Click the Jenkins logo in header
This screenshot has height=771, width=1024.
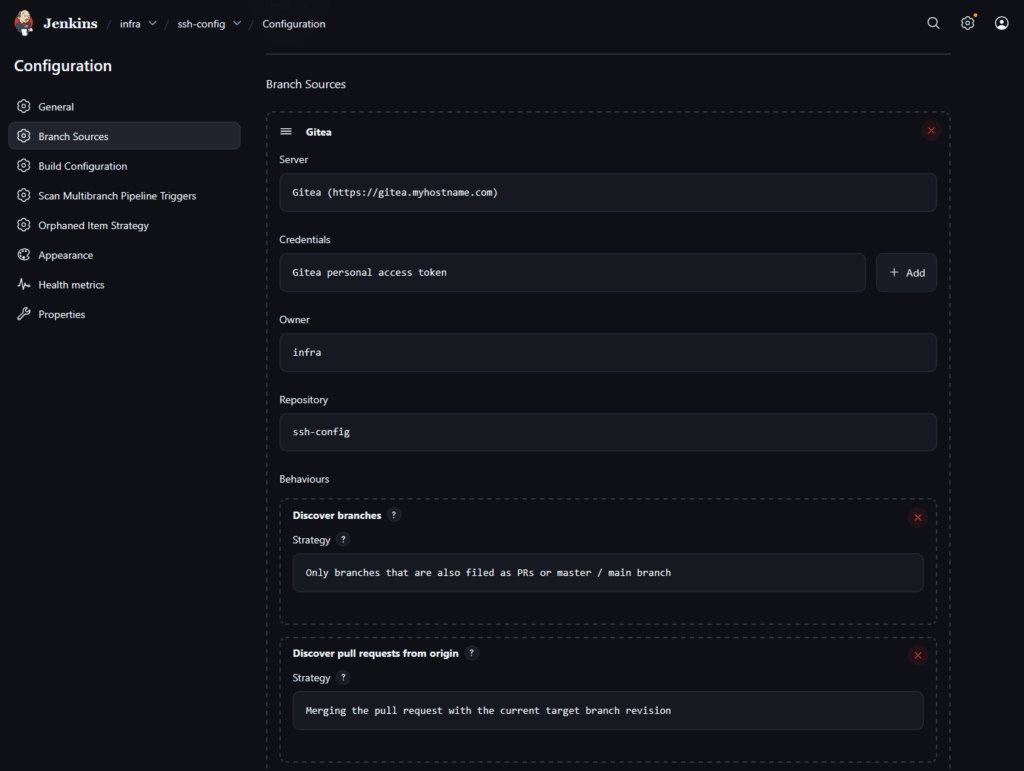tap(25, 23)
